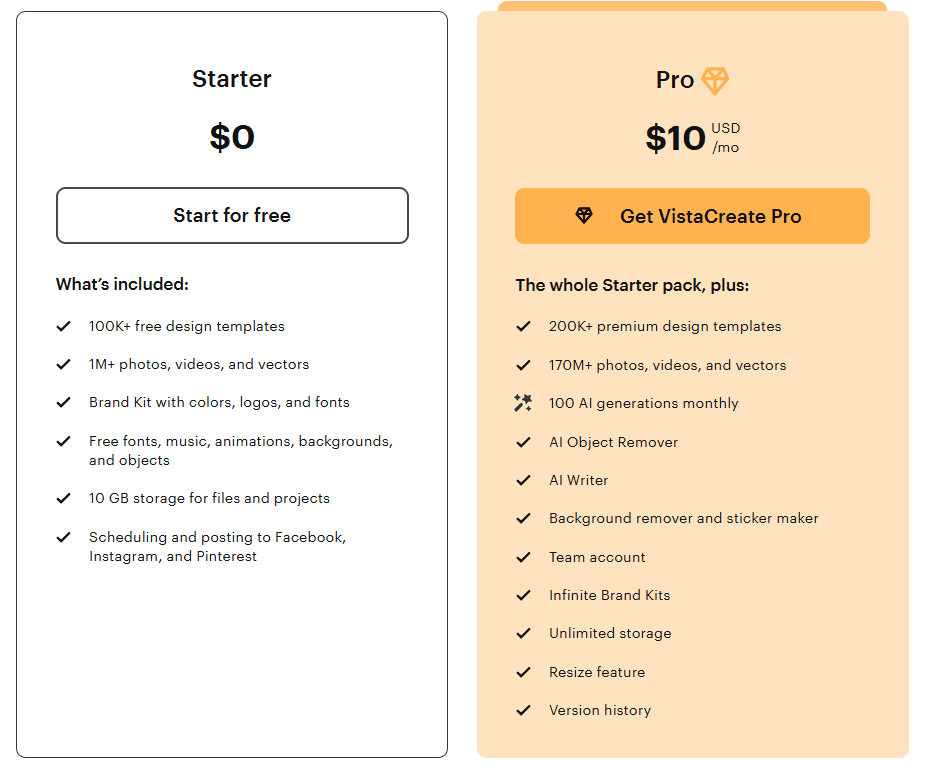Image resolution: width=929 pixels, height=771 pixels.
Task: Click the sparkle icon next to AI generations
Action: coord(523,403)
